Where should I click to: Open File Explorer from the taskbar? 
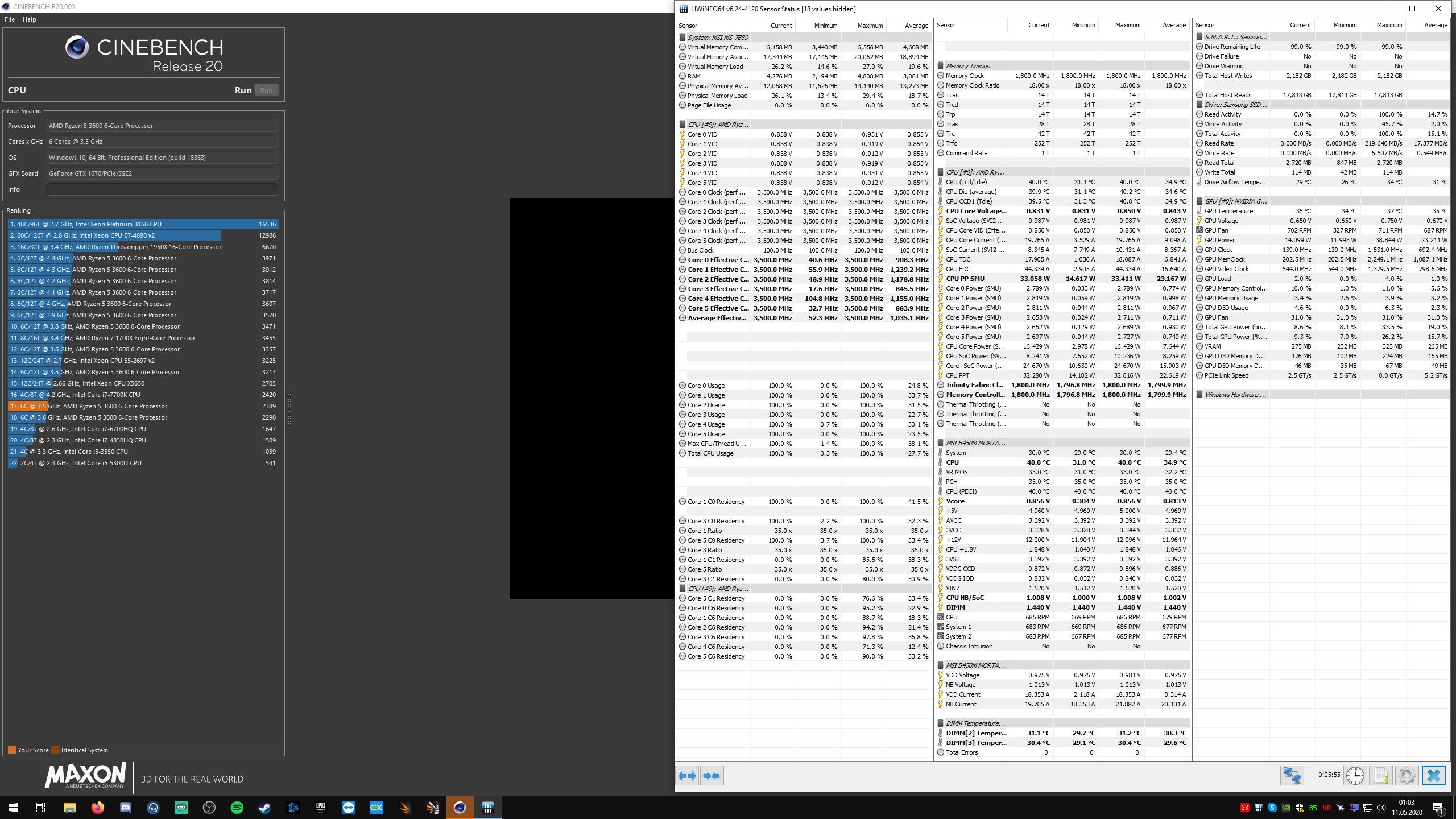point(69,807)
